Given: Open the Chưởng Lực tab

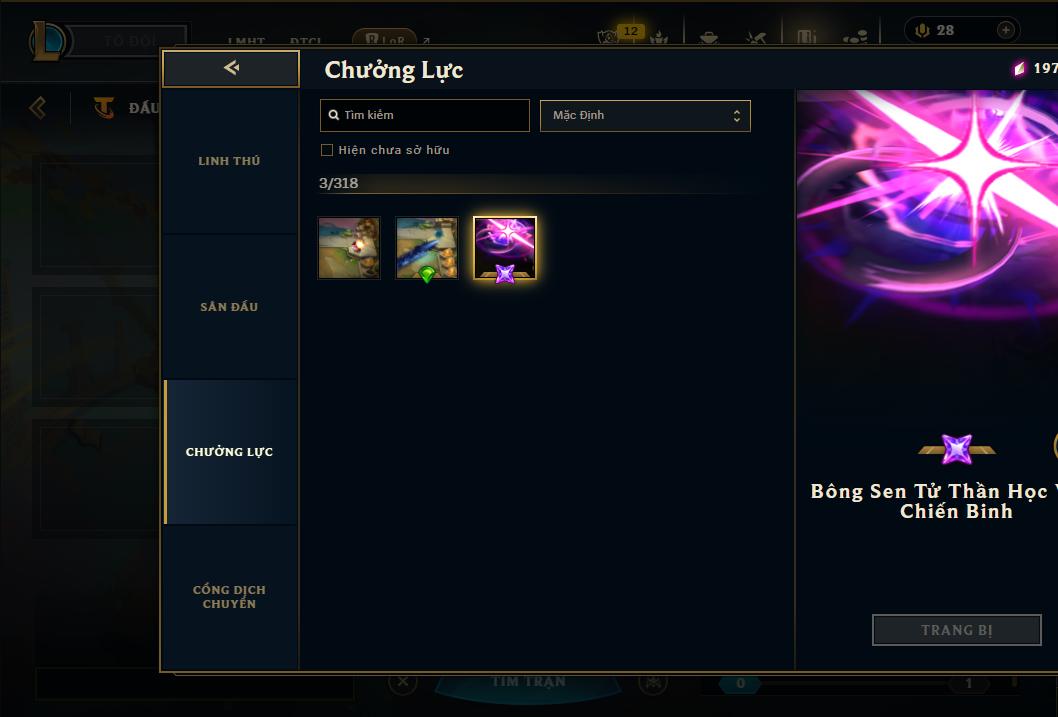Looking at the screenshot, I should coord(229,452).
